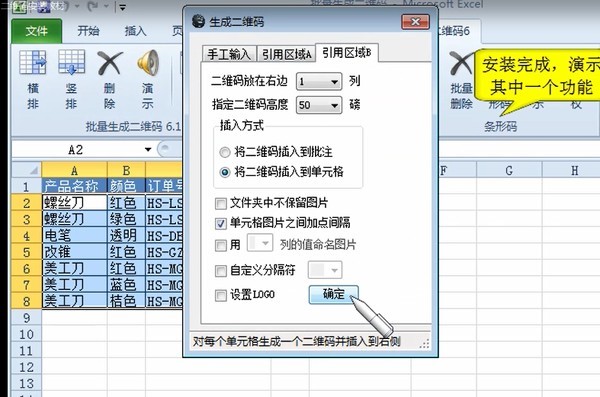
Task: Select row 1 header
Action: click(x=26, y=186)
